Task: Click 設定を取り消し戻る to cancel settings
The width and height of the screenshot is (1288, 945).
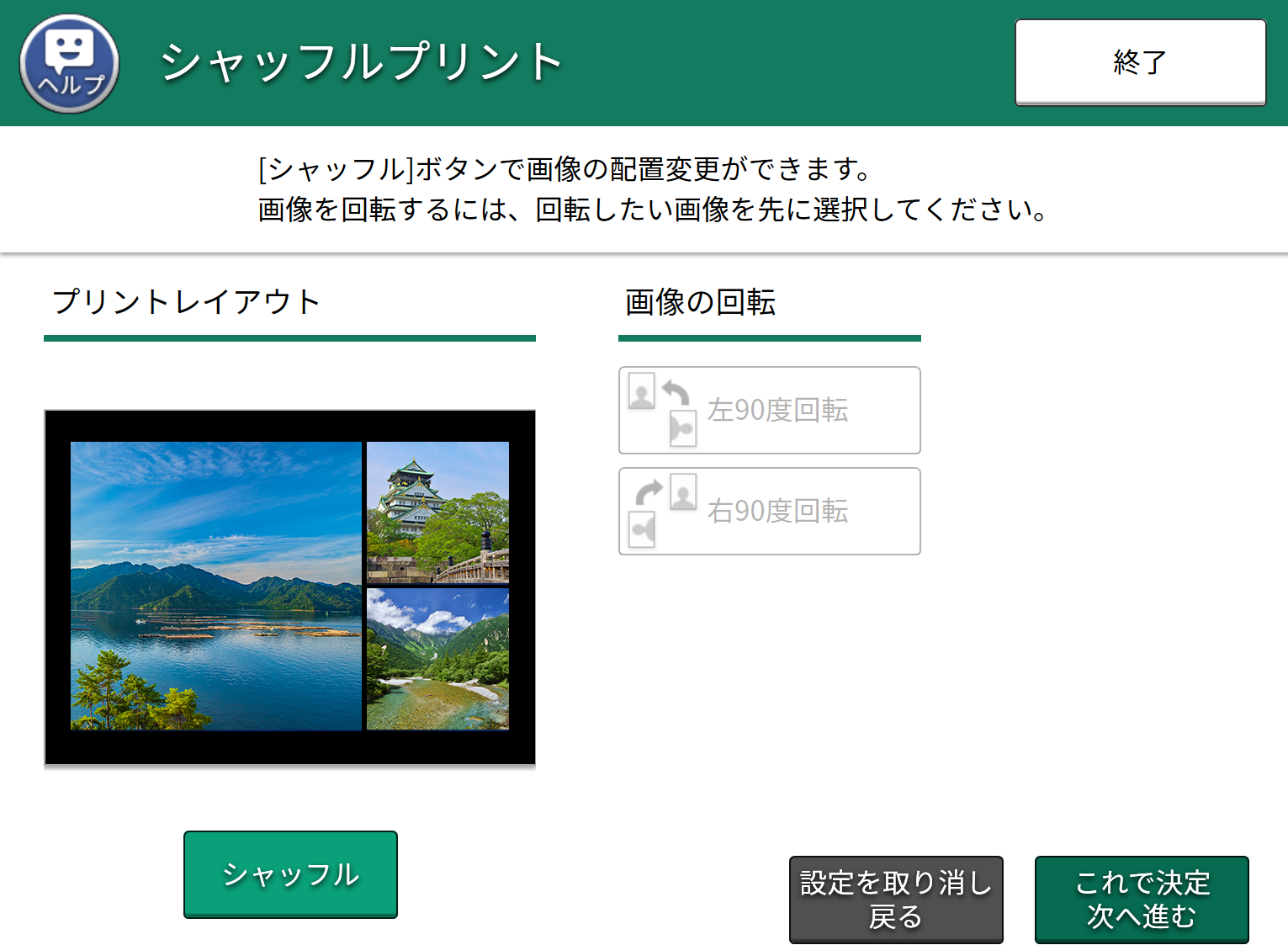Action: (895, 899)
